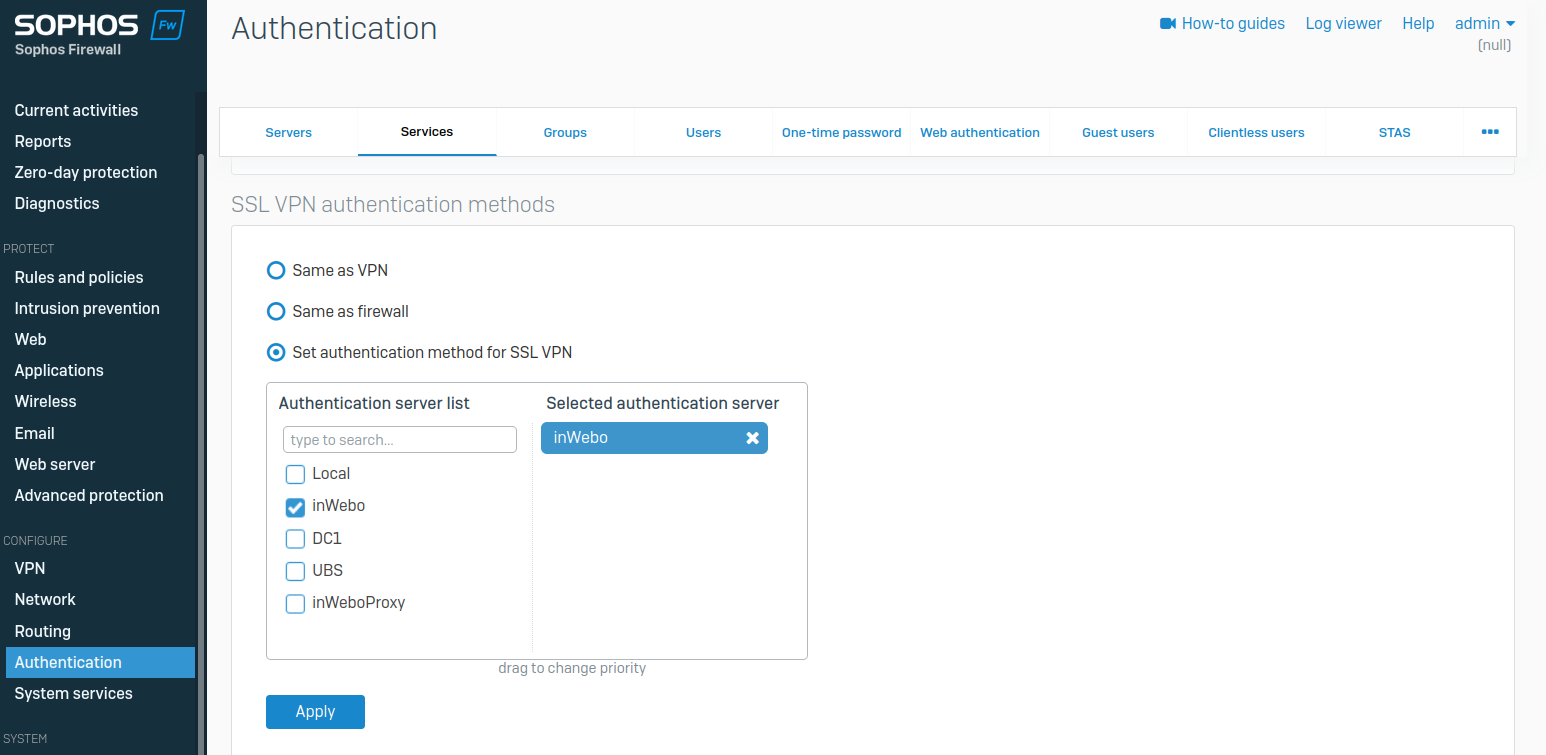Uncheck the inWebo server in the list
Image resolution: width=1546 pixels, height=755 pixels.
click(x=295, y=506)
